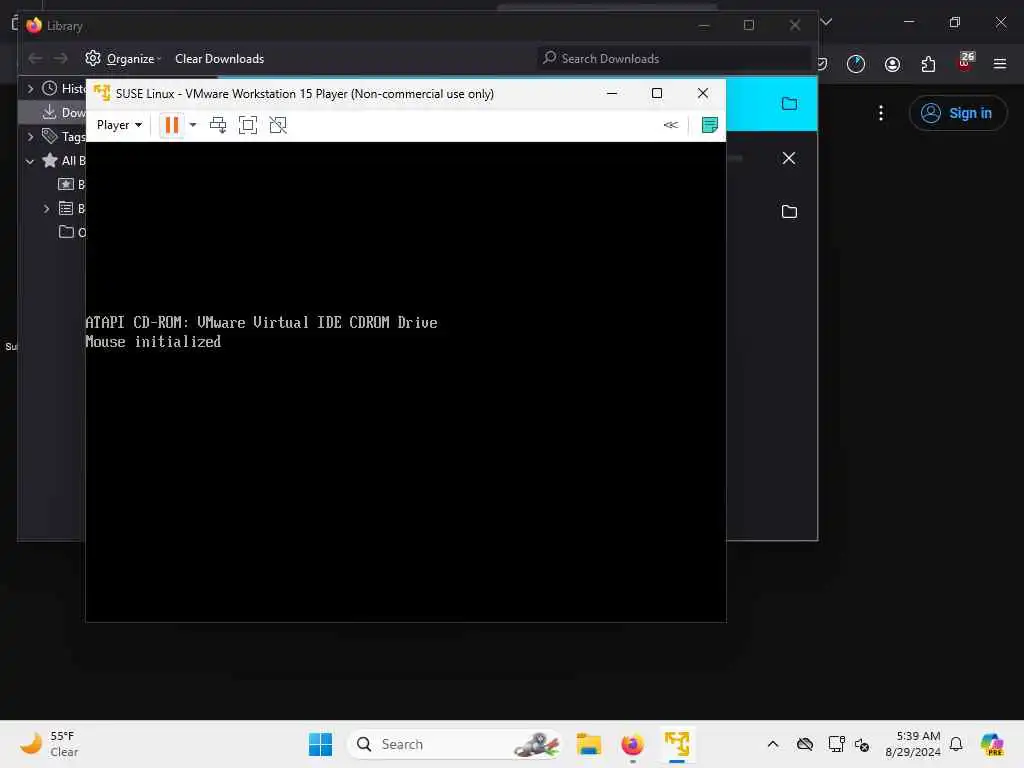Open containing folder for third download
The image size is (1024, 768).
click(x=789, y=212)
